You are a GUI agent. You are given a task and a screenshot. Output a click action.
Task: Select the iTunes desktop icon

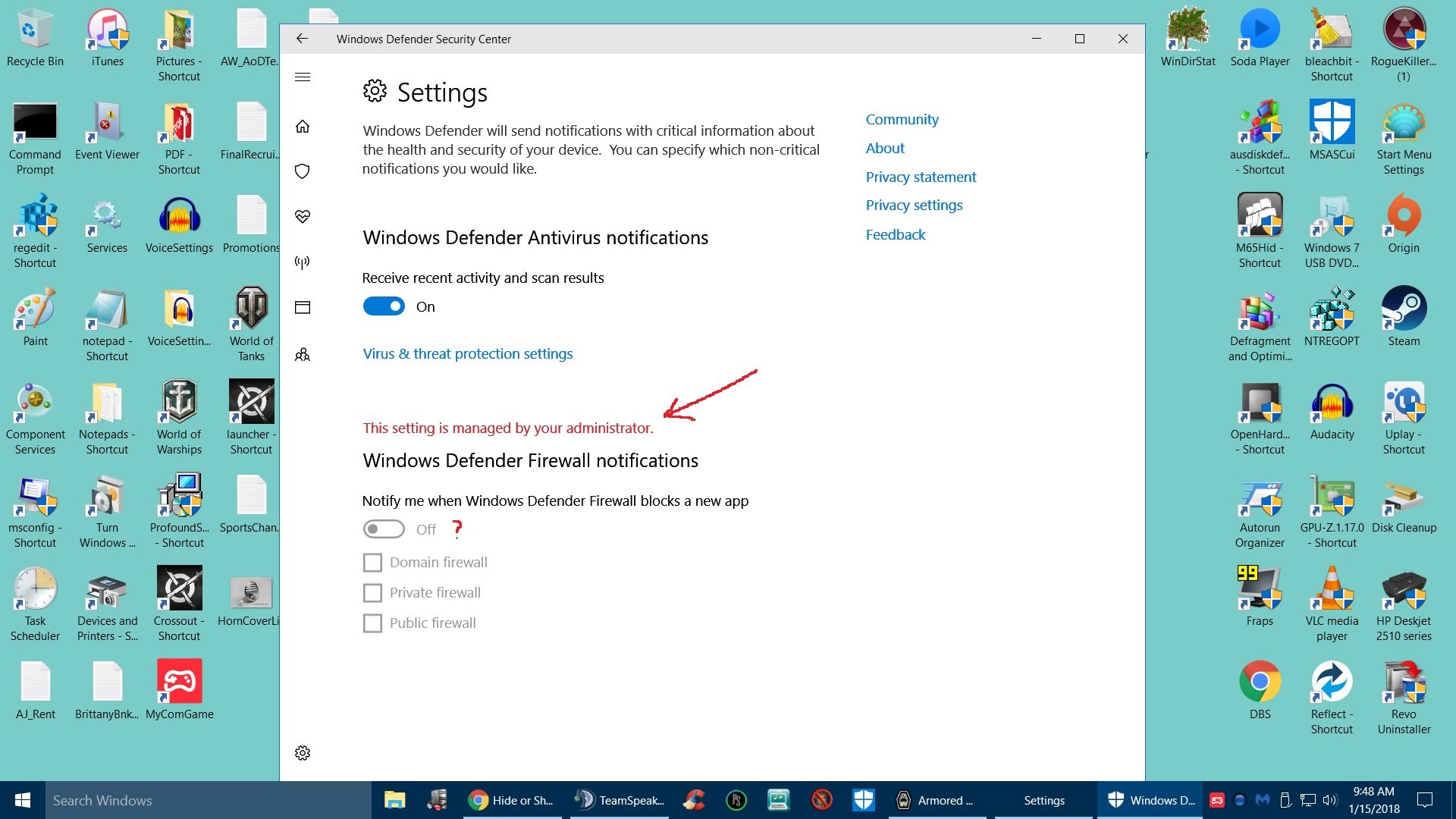pos(107,38)
